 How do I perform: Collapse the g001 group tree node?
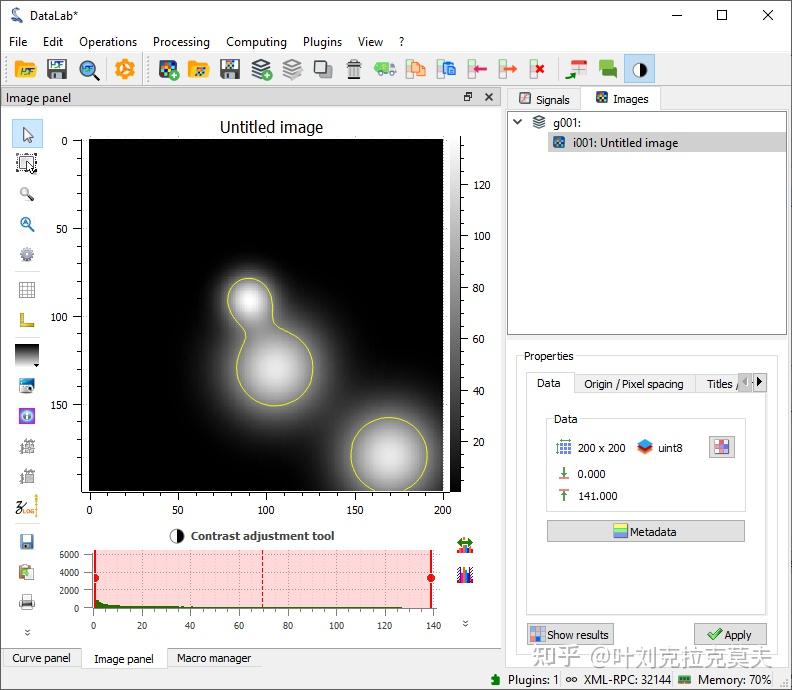(x=517, y=122)
